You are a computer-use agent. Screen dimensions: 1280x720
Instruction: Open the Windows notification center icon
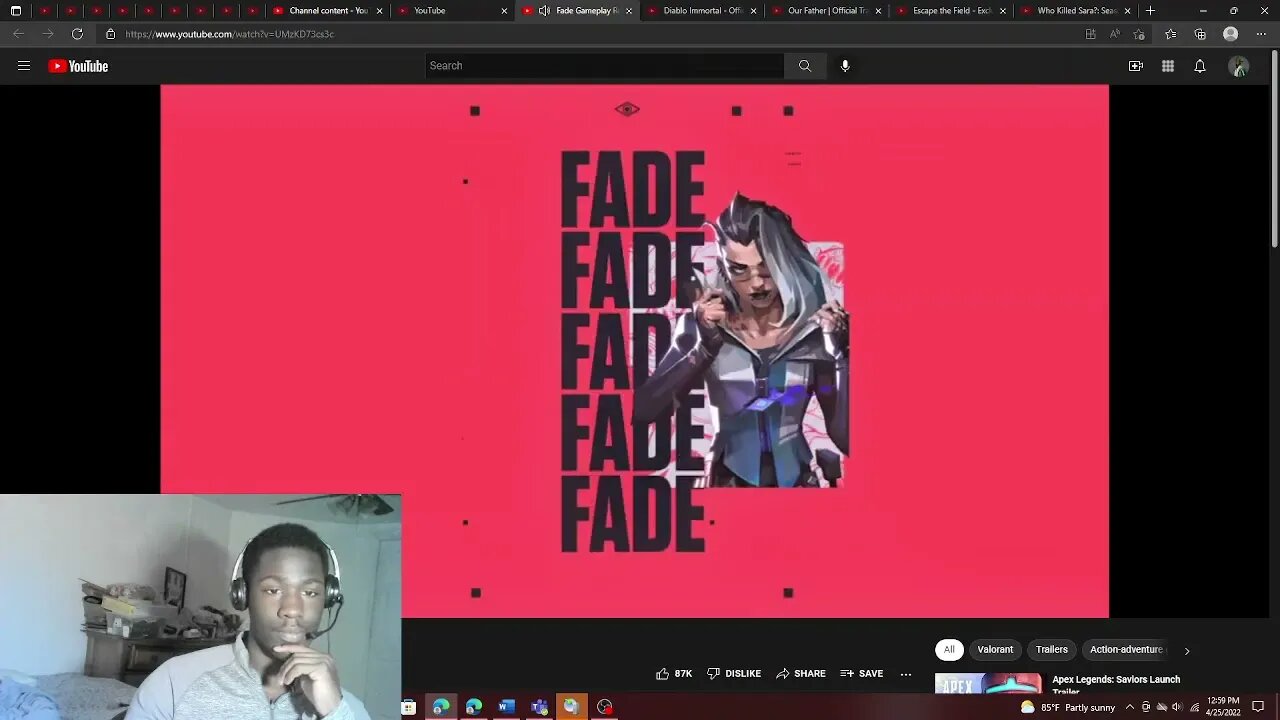coord(1258,707)
